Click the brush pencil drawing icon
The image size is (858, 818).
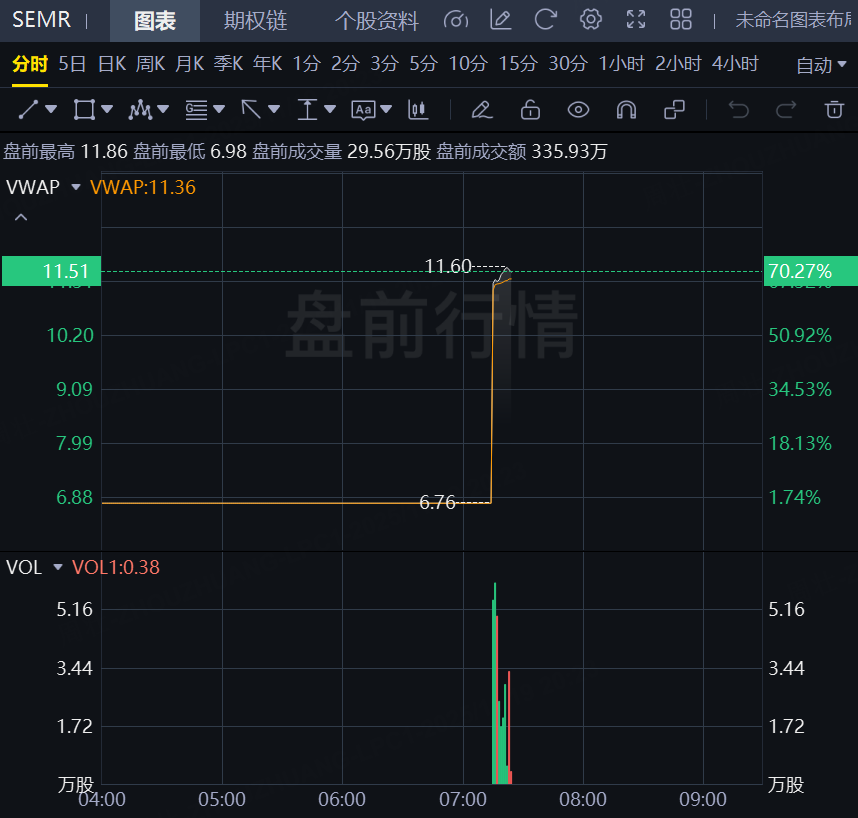(482, 109)
